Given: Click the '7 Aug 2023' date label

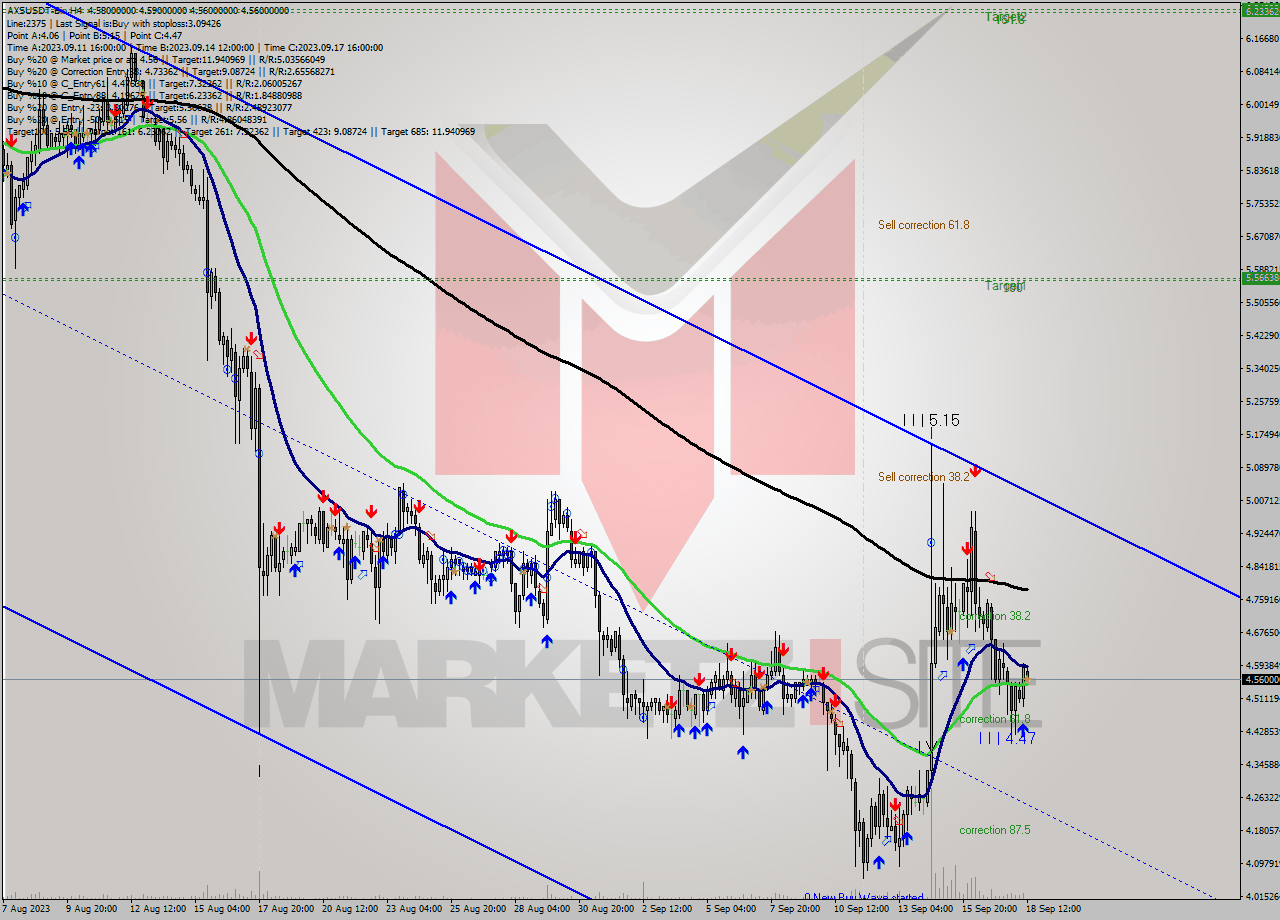Looking at the screenshot, I should (x=27, y=909).
